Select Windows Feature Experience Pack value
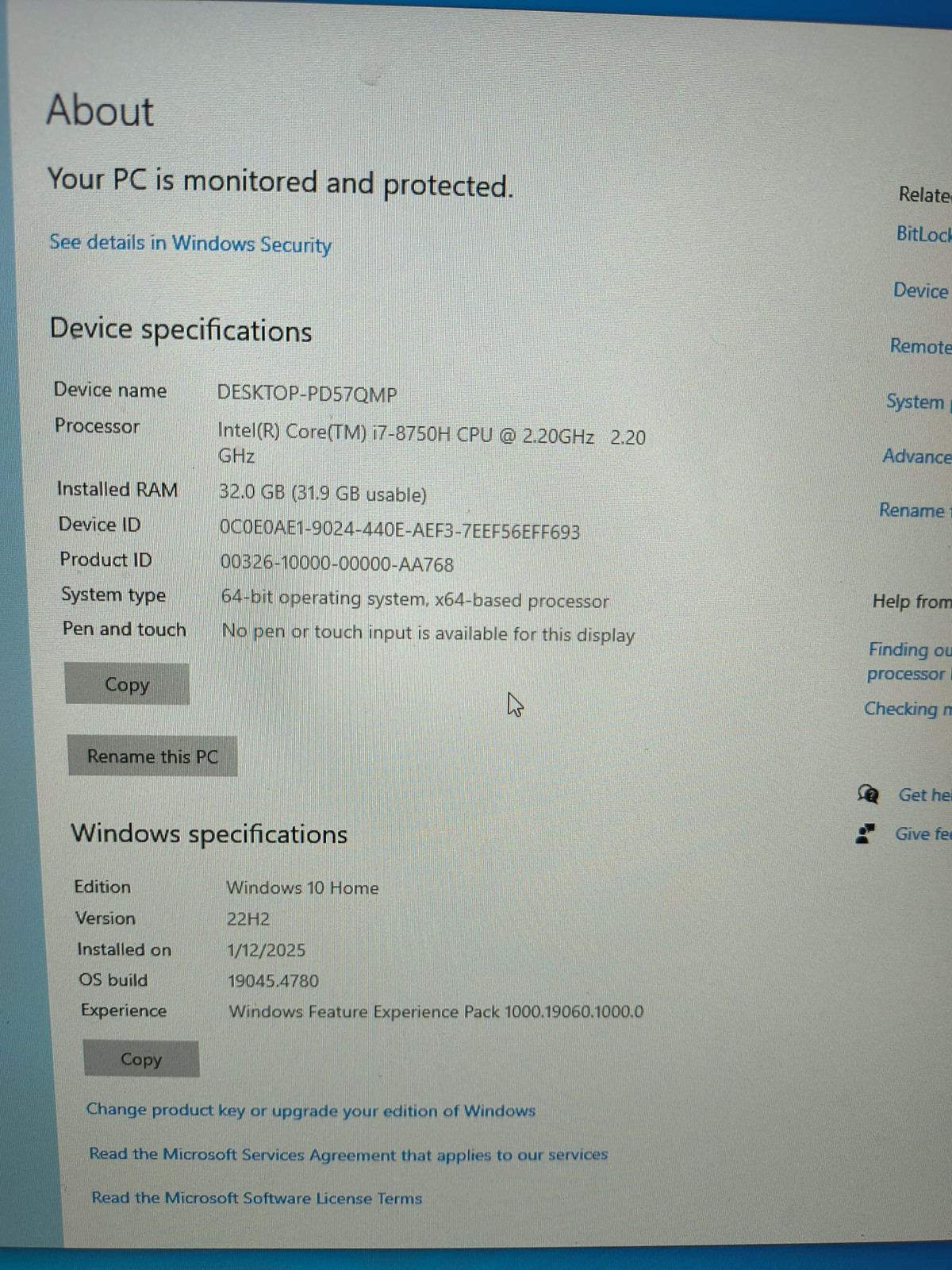This screenshot has height=1270, width=952. pyautogui.click(x=436, y=1011)
